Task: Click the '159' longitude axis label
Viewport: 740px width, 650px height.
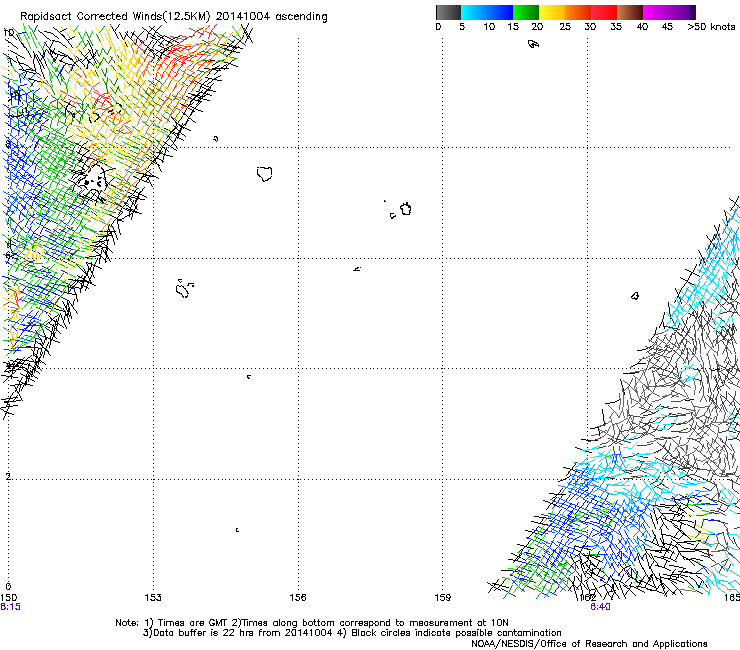Action: 443,598
